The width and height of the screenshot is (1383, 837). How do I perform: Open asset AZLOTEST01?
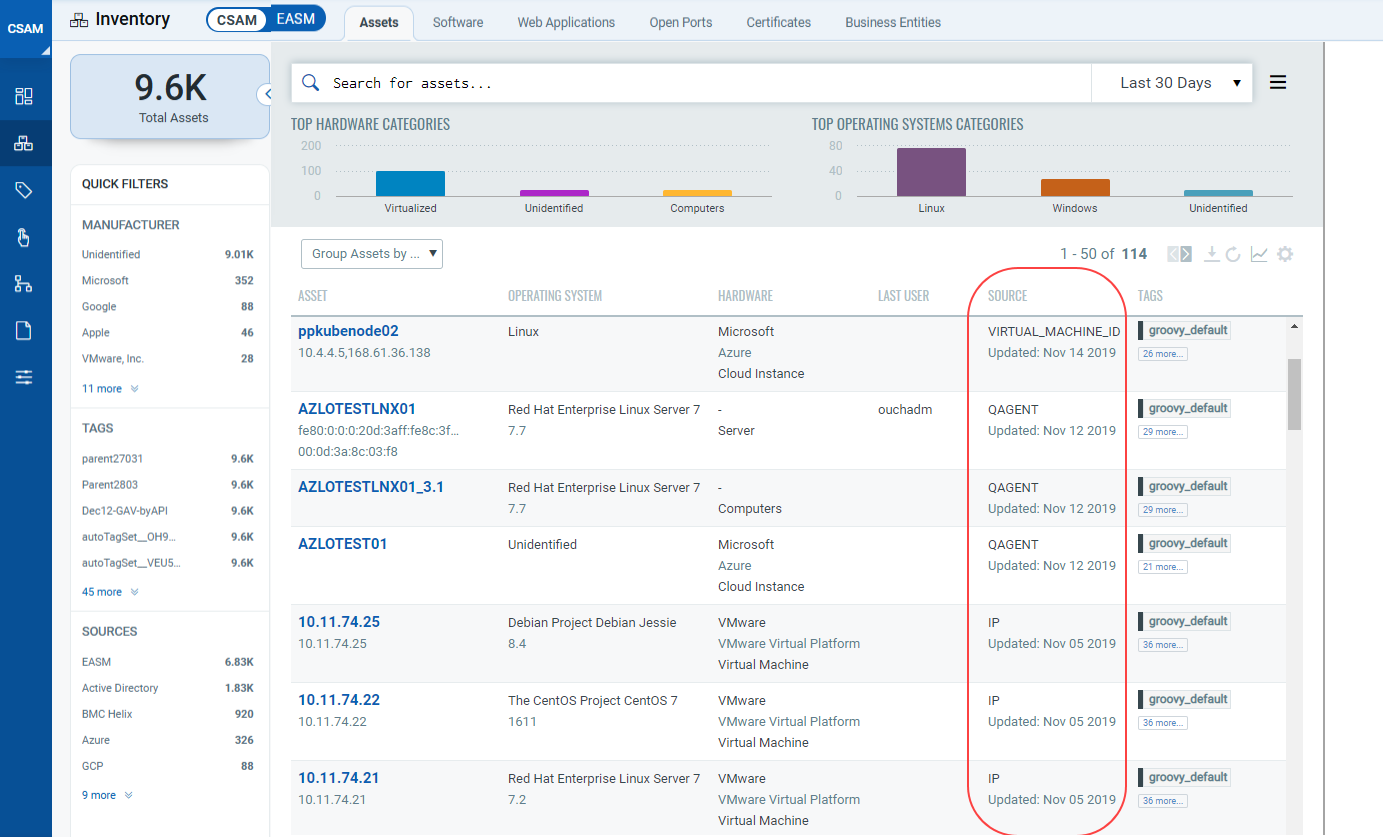pos(343,544)
